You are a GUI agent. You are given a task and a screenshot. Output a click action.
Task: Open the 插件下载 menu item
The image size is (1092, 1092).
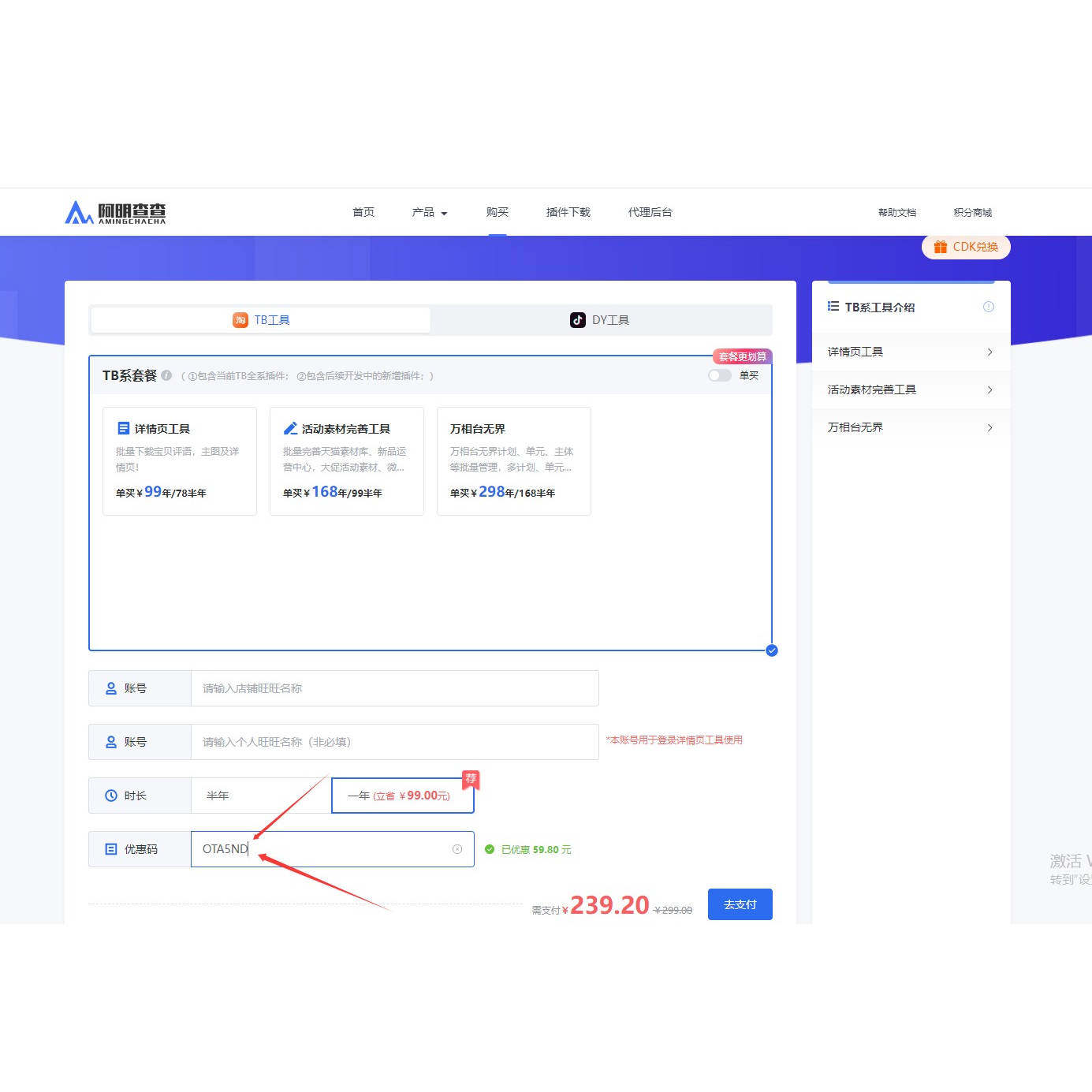[x=568, y=212]
